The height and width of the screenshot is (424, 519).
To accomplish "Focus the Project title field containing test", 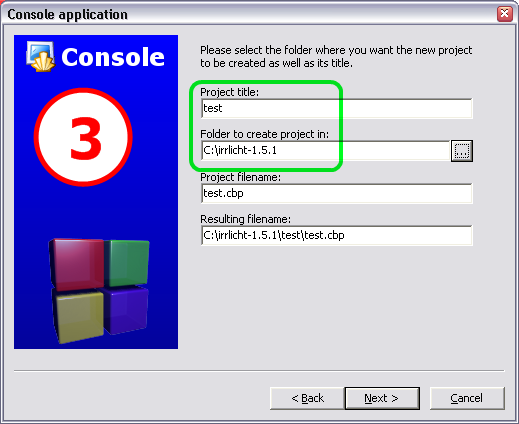I will pos(337,108).
